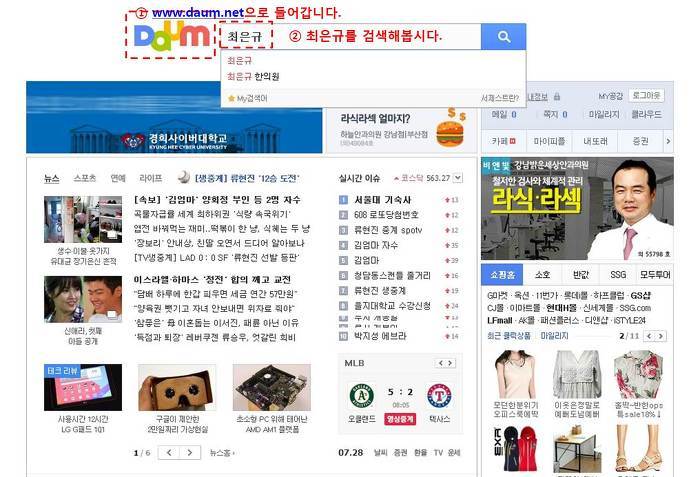Click the 날씨 link next to 07.28
The height and width of the screenshot is (477, 700).
[380, 452]
